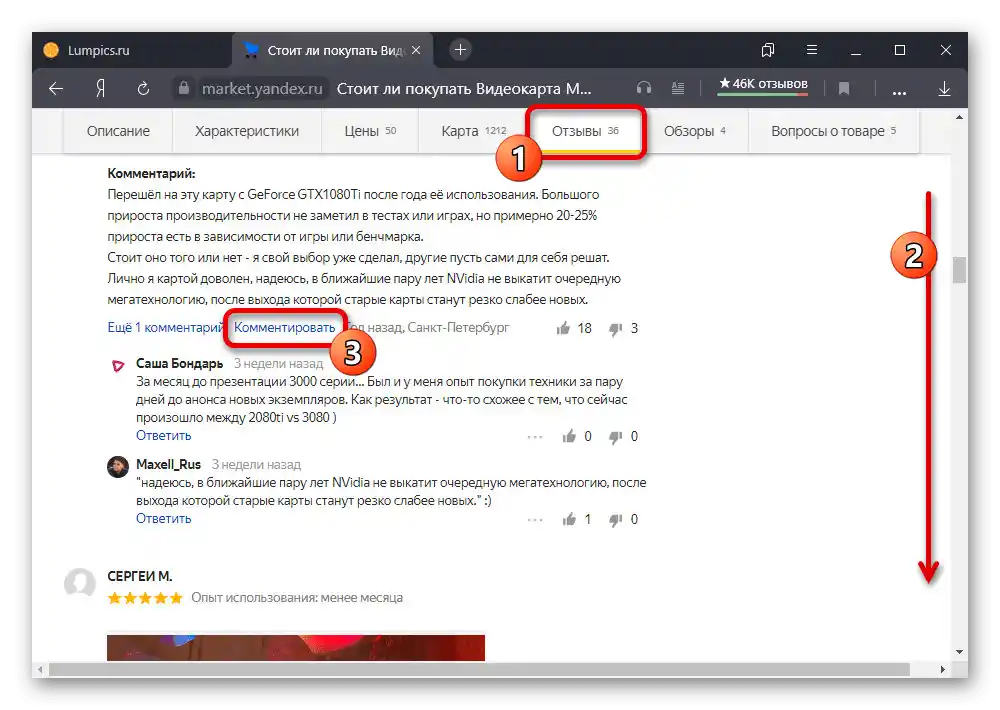Click the horizontal scrollbar left arrow

click(40, 669)
